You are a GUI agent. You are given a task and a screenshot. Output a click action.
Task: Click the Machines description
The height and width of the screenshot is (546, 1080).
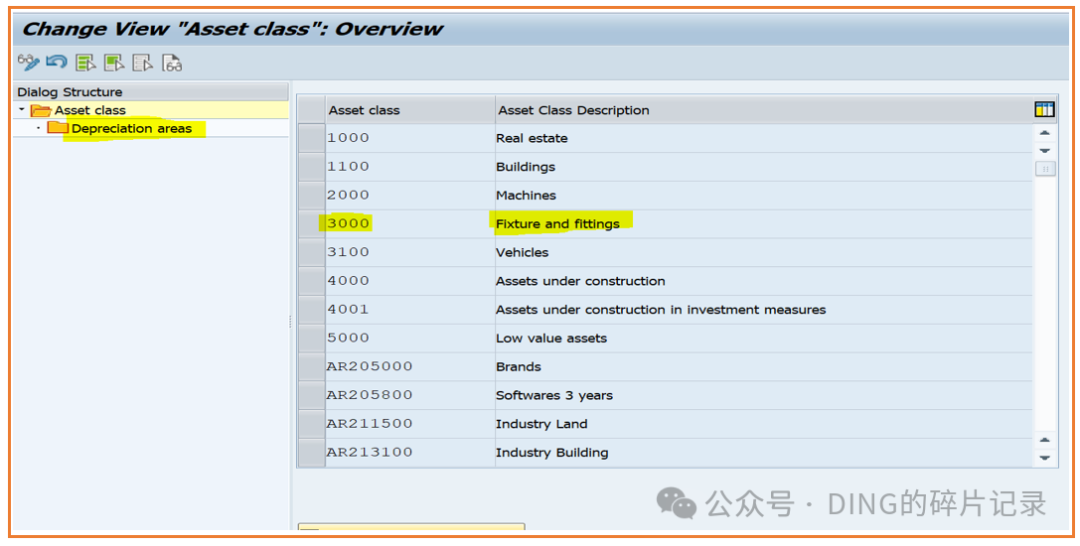click(526, 196)
